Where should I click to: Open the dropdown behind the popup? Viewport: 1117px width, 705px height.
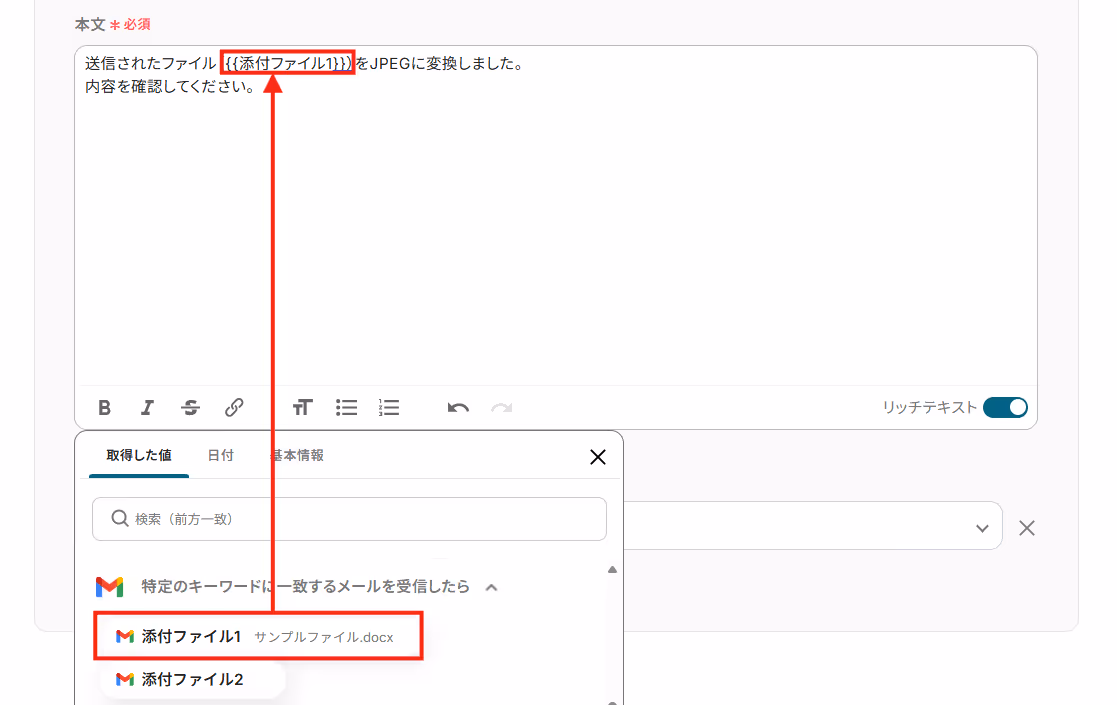tap(982, 528)
